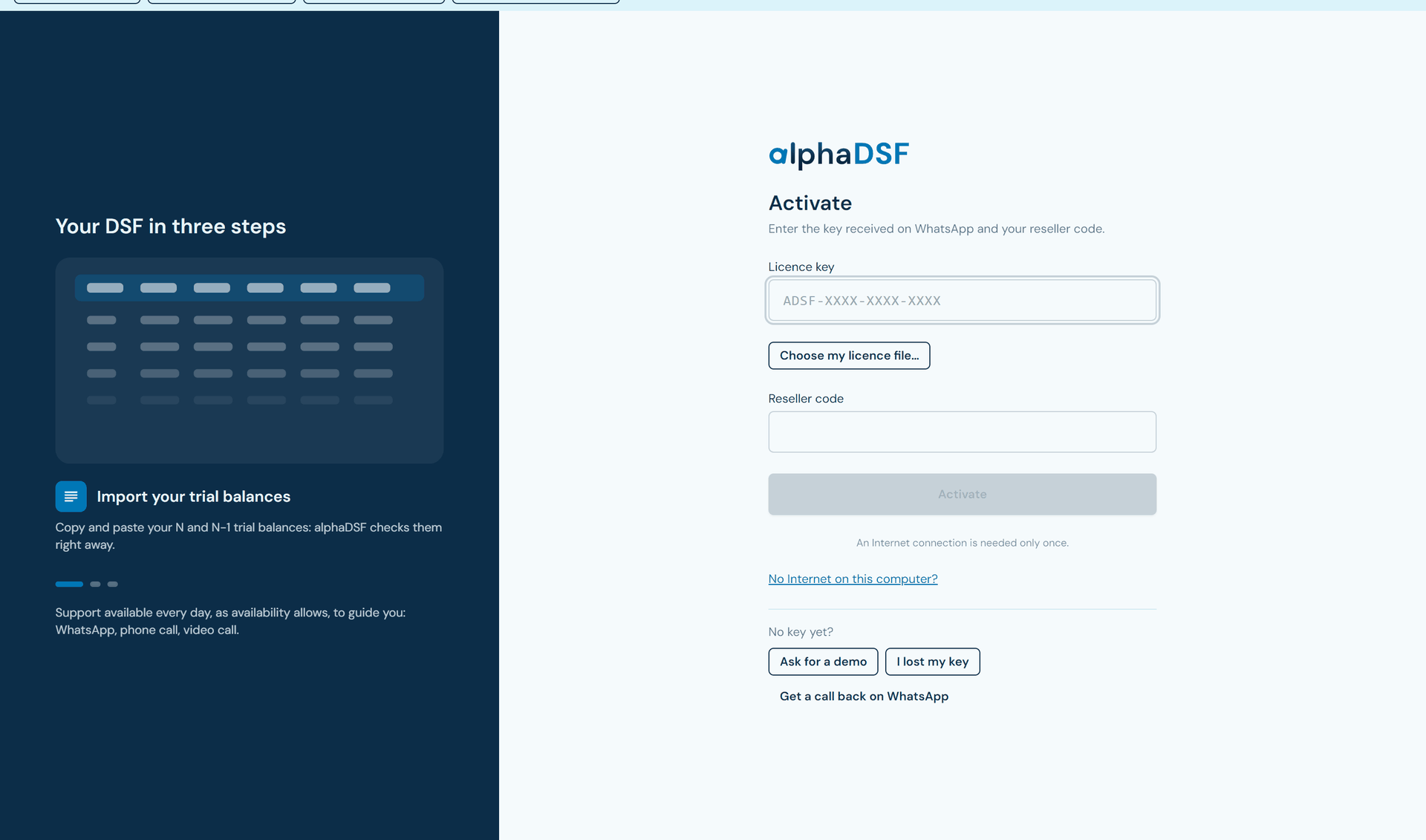Viewport: 1426px width, 840px height.
Task: Click the Import your trial balances heading
Action: (x=193, y=496)
